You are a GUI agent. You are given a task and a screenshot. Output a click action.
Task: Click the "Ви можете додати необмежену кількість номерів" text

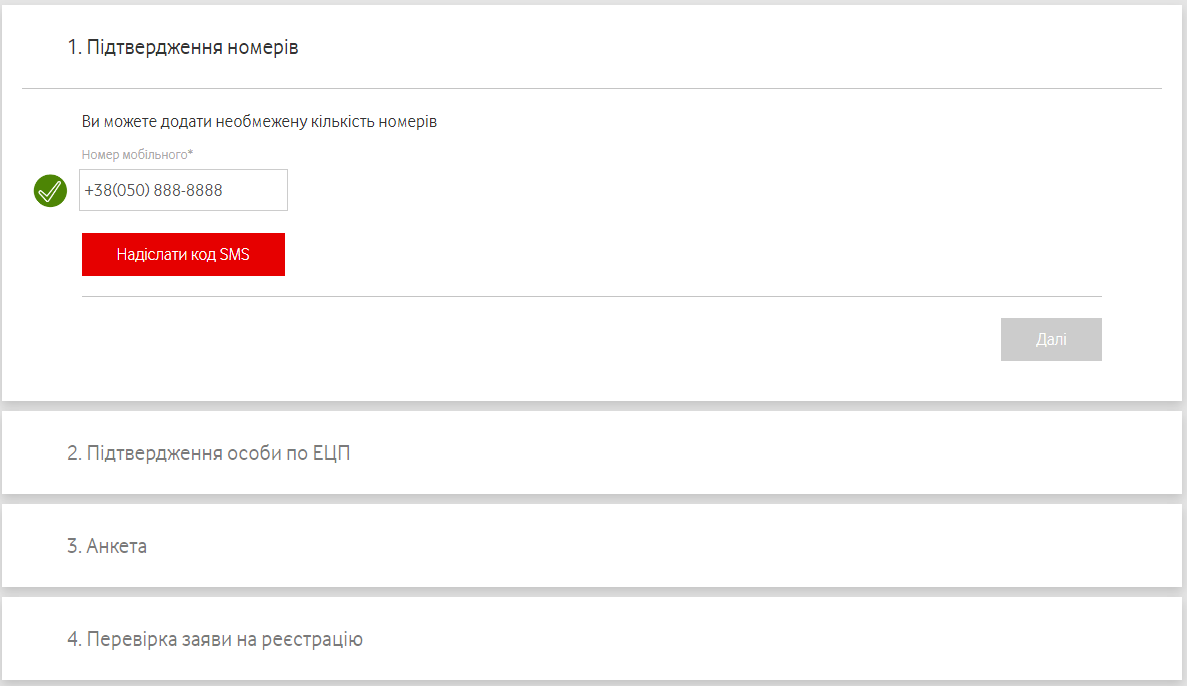point(259,122)
